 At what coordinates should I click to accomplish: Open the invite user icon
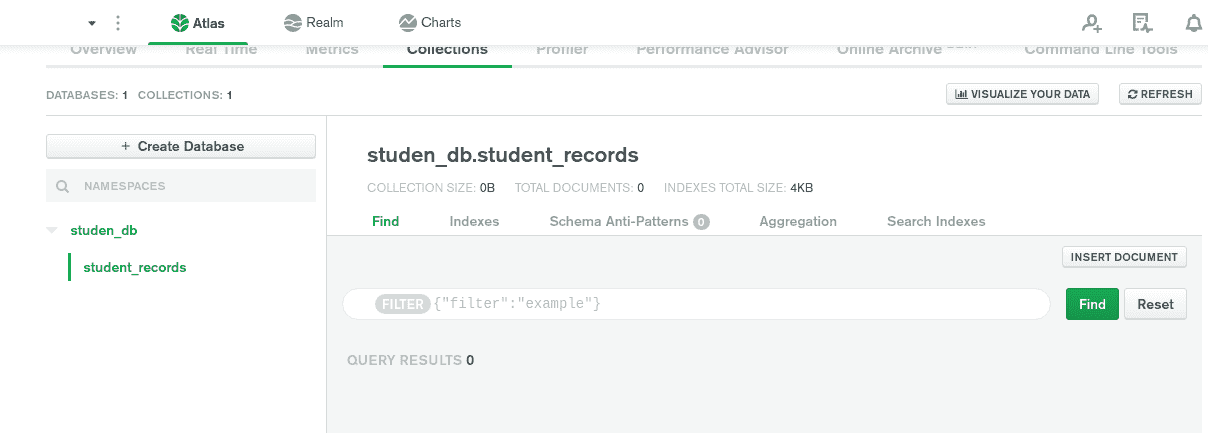click(1092, 23)
